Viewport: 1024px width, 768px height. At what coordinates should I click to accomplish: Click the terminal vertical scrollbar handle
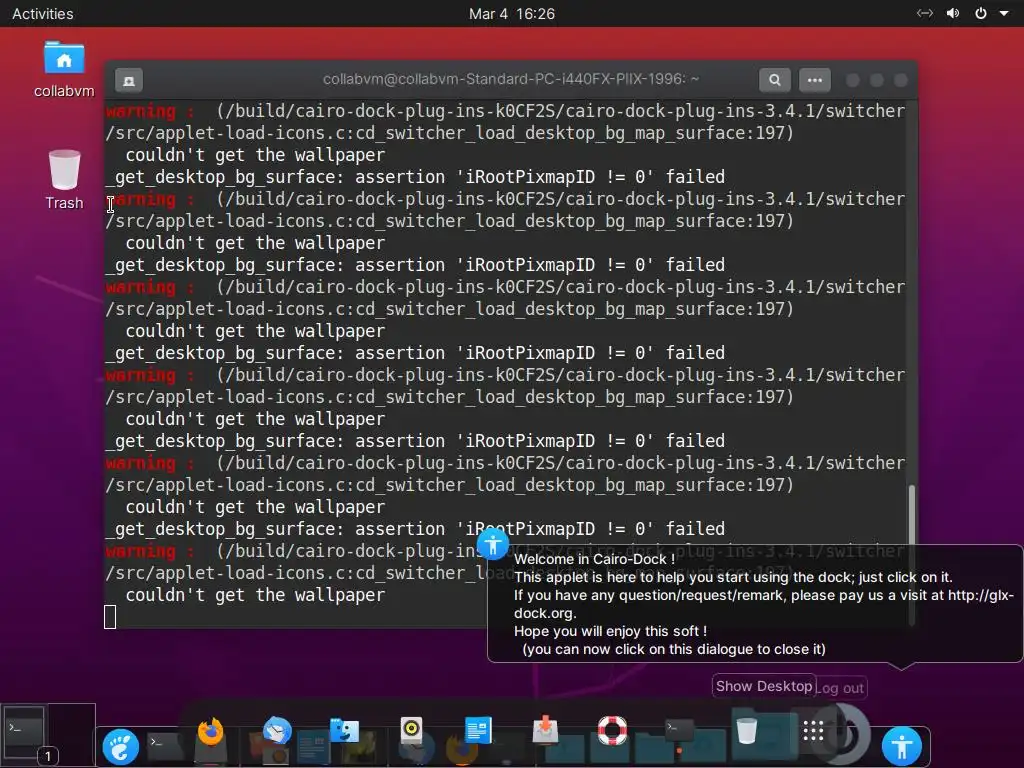tap(911, 554)
